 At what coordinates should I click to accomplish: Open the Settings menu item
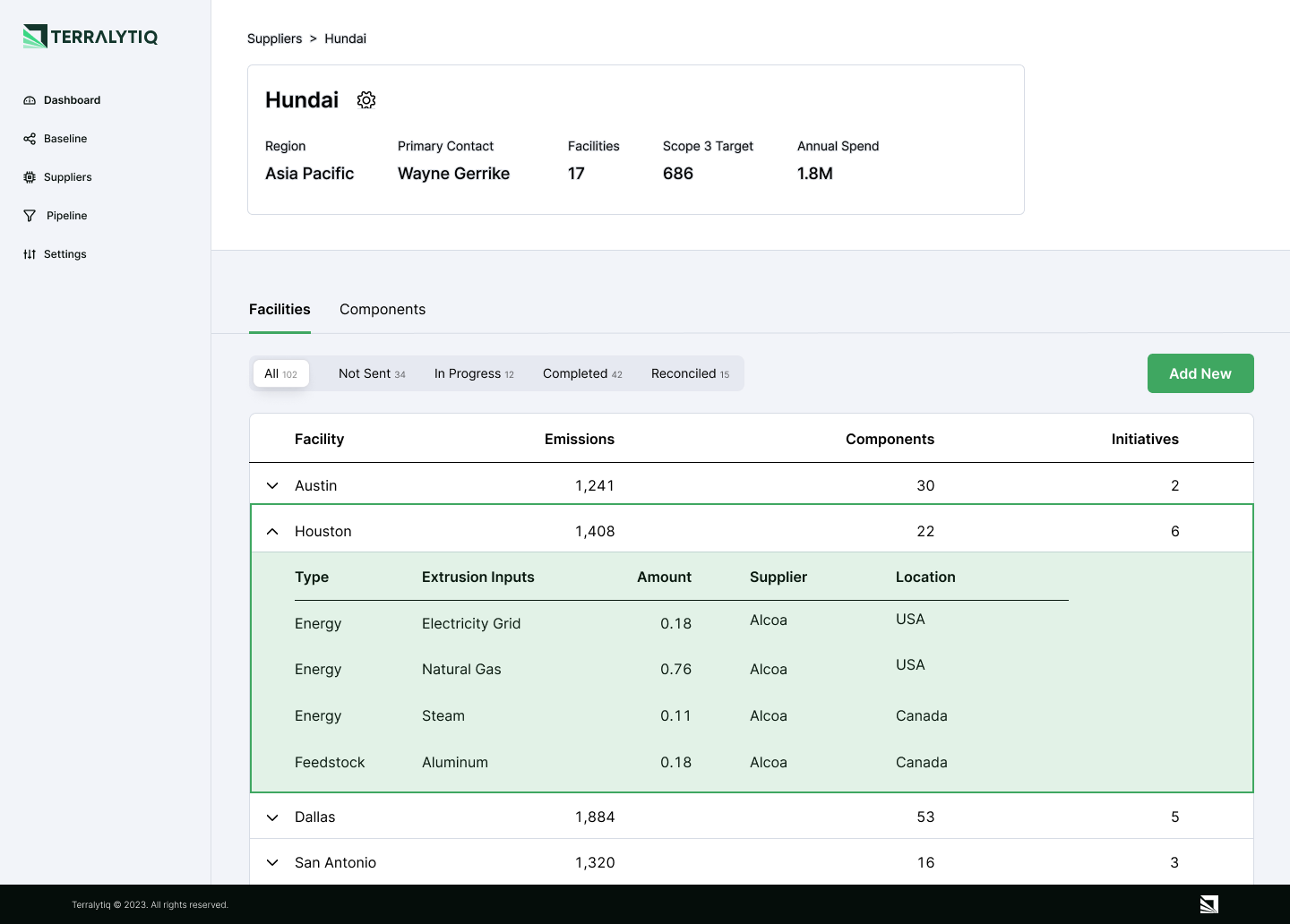pos(56,254)
